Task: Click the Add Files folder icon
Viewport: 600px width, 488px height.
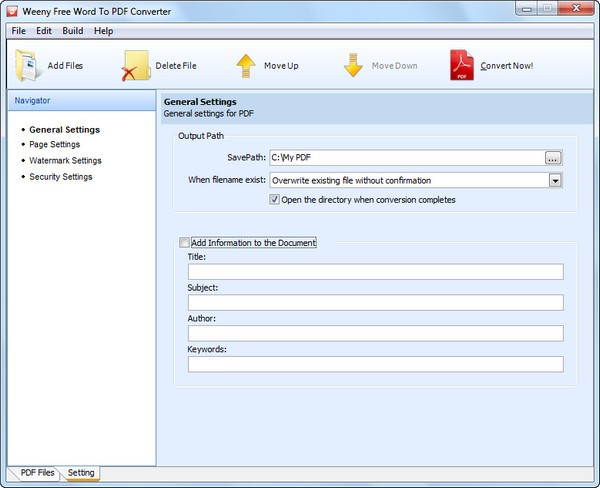Action: coord(28,66)
